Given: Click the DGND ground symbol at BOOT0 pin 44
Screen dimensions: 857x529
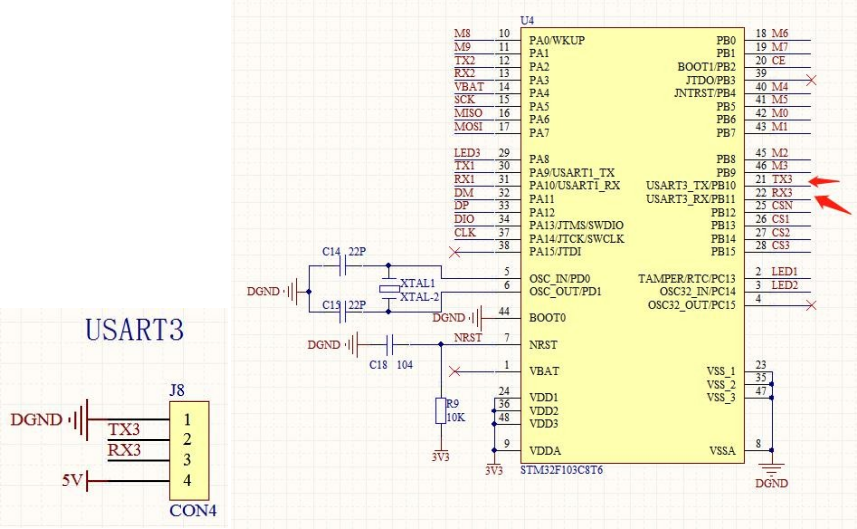Looking at the screenshot, I should pyautogui.click(x=477, y=318).
